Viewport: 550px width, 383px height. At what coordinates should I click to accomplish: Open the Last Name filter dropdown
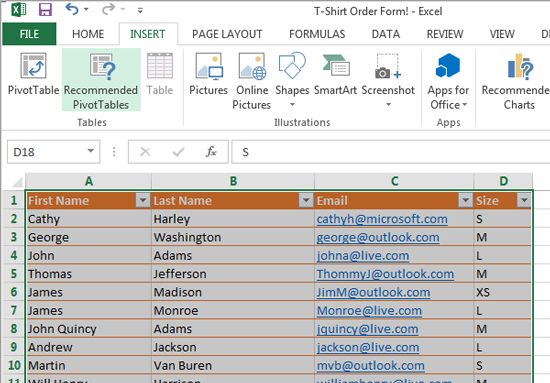(x=306, y=200)
